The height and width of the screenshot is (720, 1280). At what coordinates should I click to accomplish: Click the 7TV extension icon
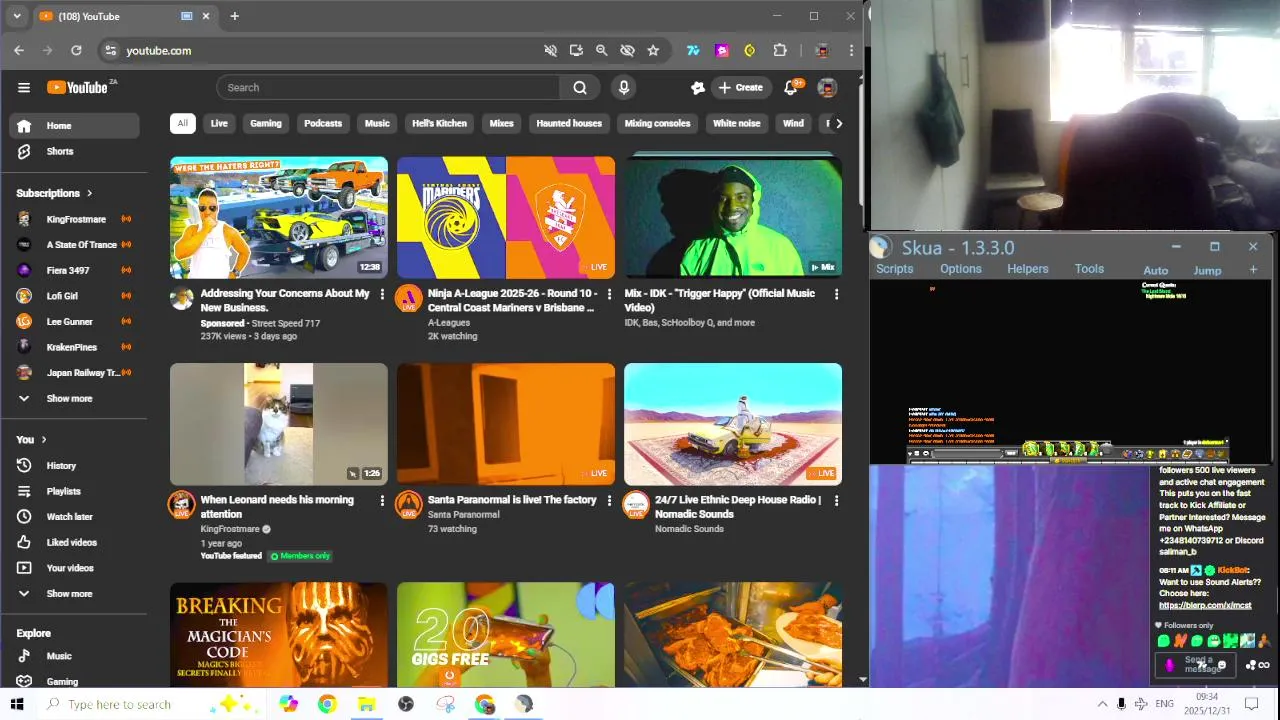(x=693, y=50)
